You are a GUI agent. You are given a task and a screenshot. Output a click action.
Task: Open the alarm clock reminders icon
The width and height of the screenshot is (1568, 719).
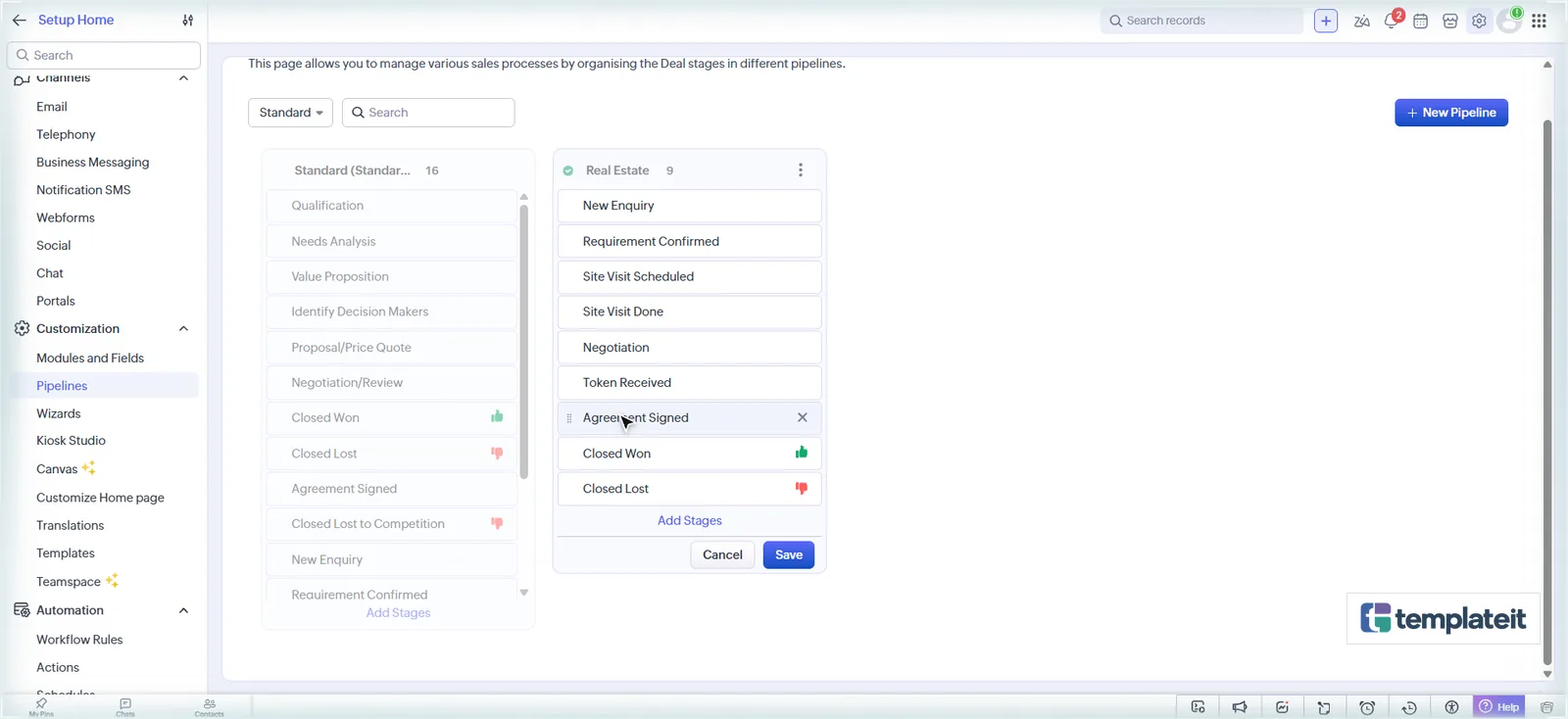pos(1367,707)
